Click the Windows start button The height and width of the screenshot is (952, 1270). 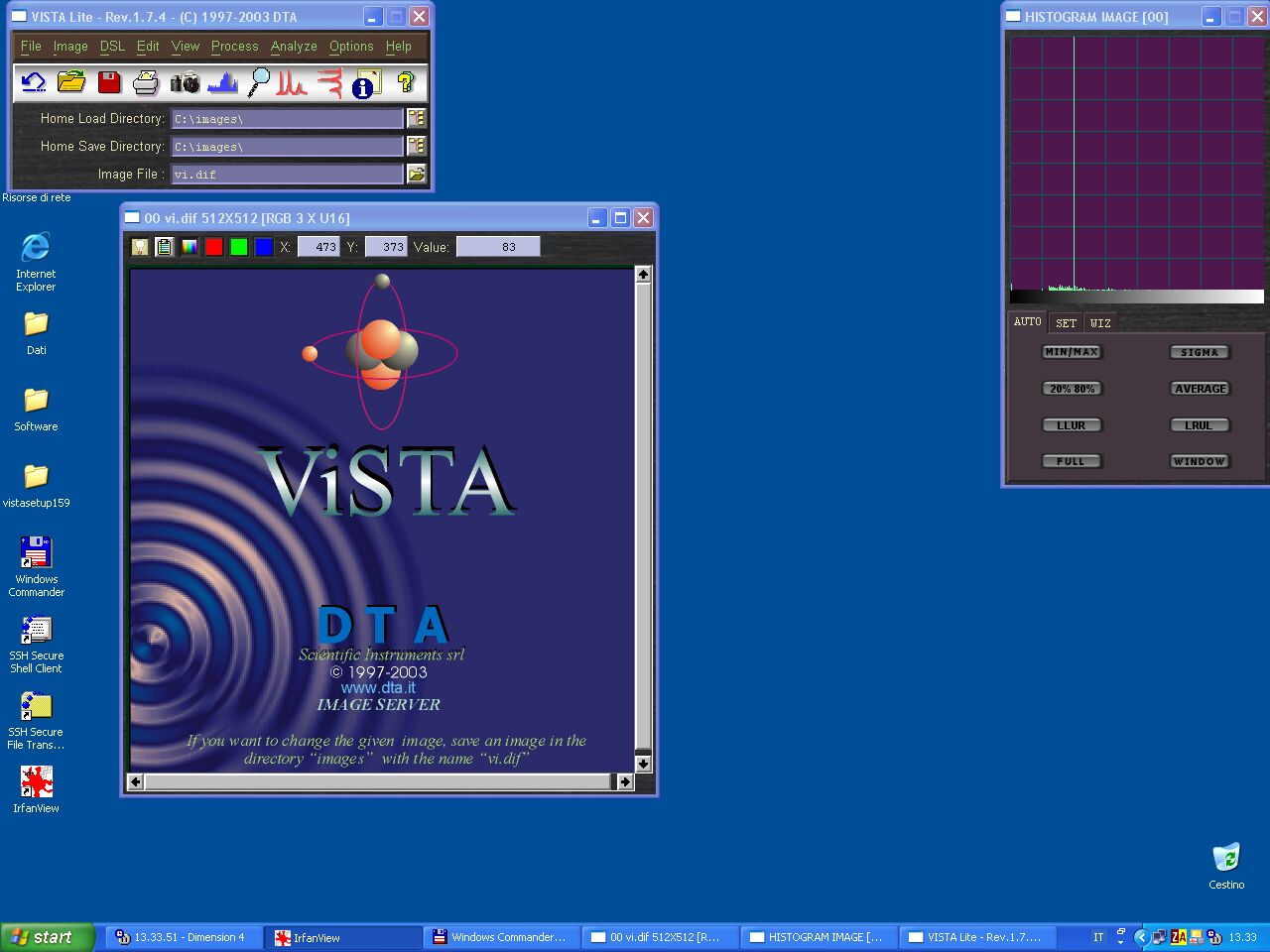[x=47, y=937]
